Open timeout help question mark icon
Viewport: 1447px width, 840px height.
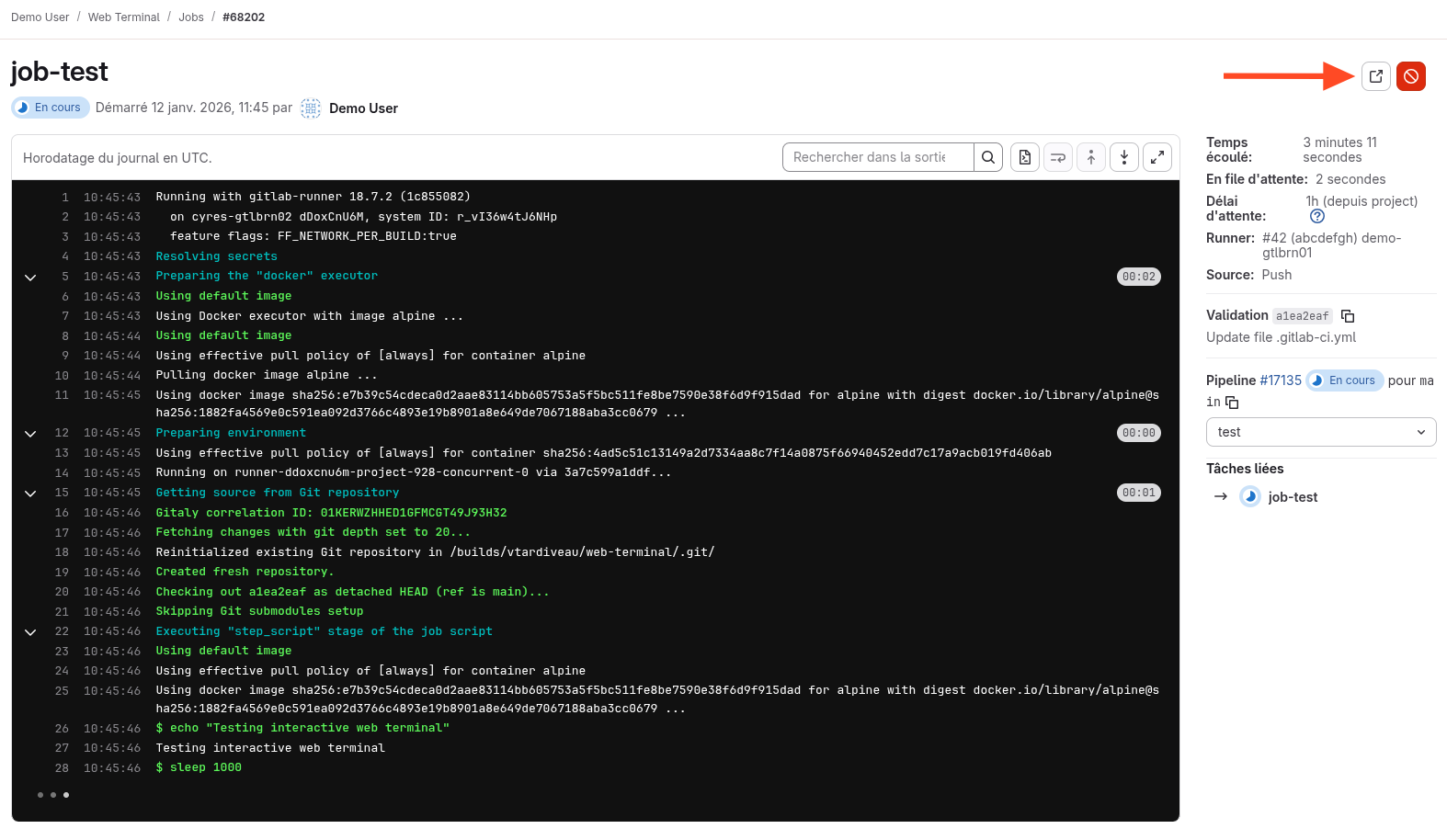point(1316,216)
